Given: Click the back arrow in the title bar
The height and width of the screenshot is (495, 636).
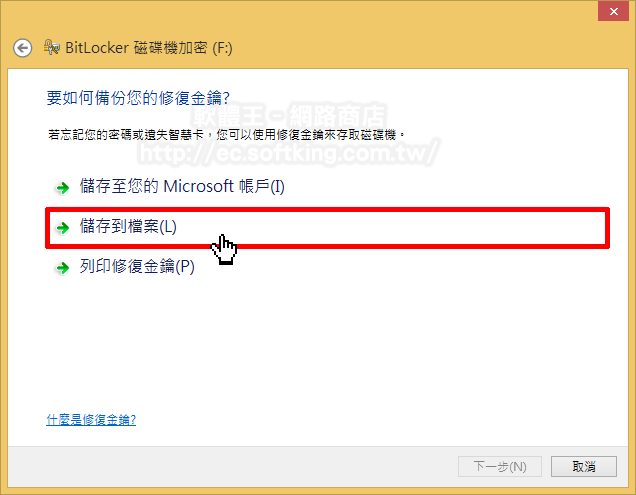Looking at the screenshot, I should 22,48.
